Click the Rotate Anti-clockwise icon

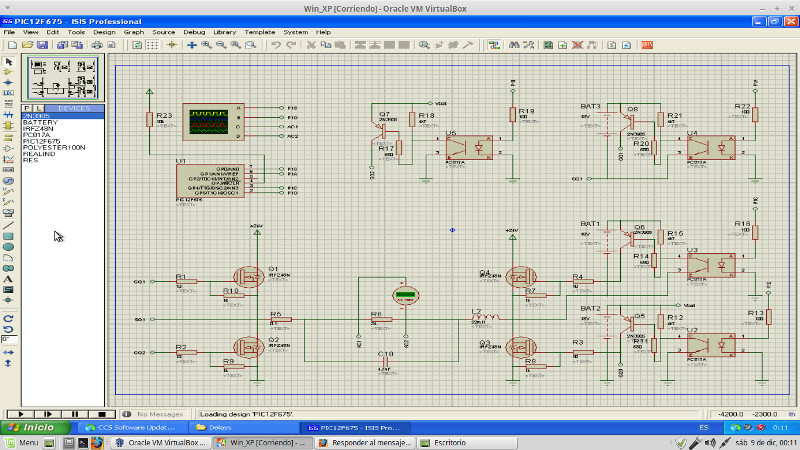pos(9,329)
